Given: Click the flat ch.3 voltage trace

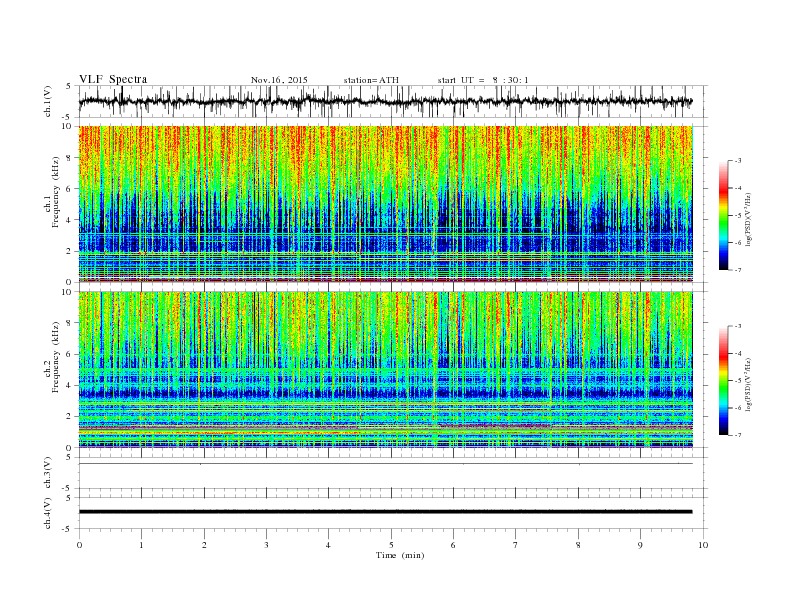Looking at the screenshot, I should pyautogui.click(x=385, y=464).
